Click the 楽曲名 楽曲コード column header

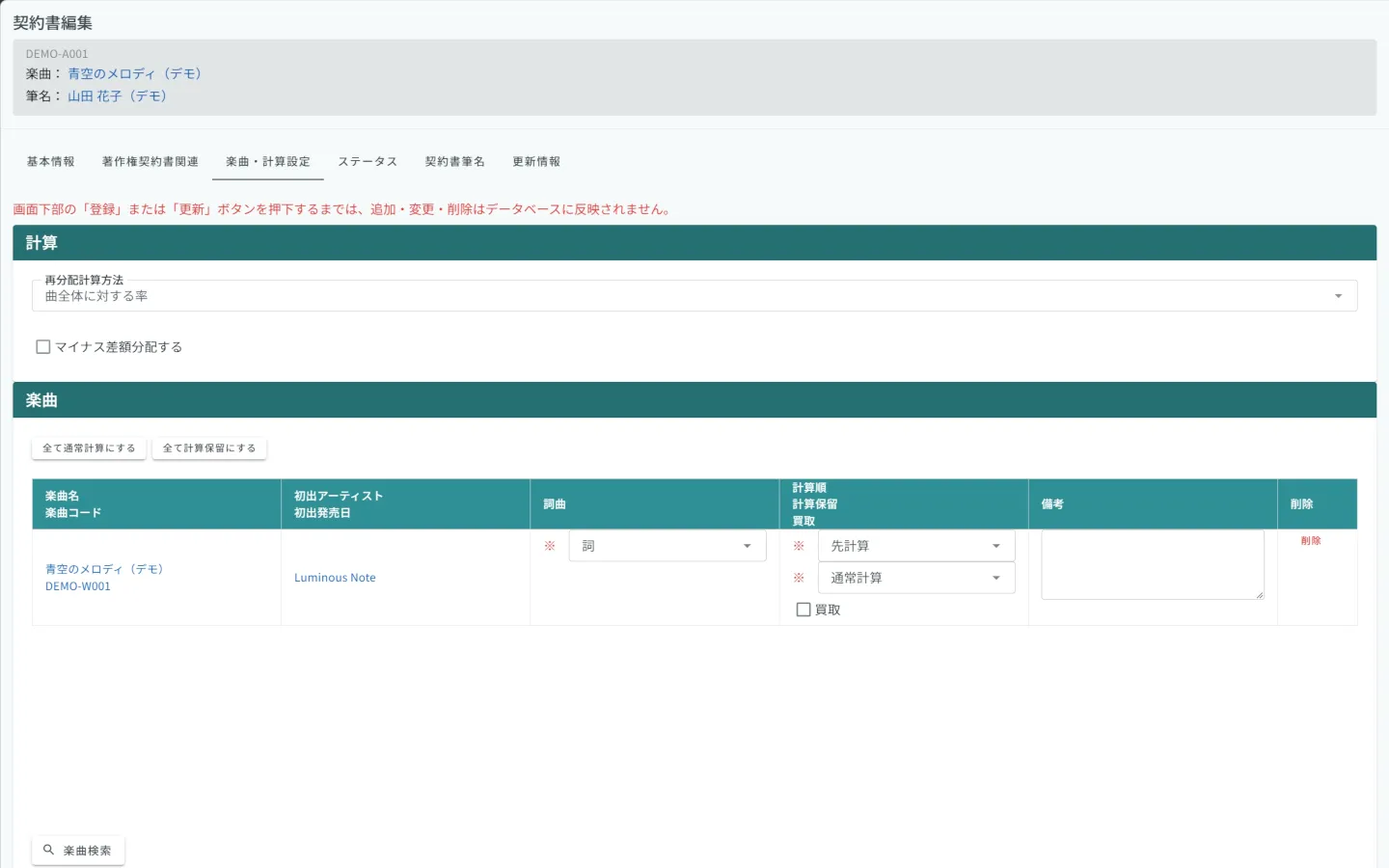156,503
